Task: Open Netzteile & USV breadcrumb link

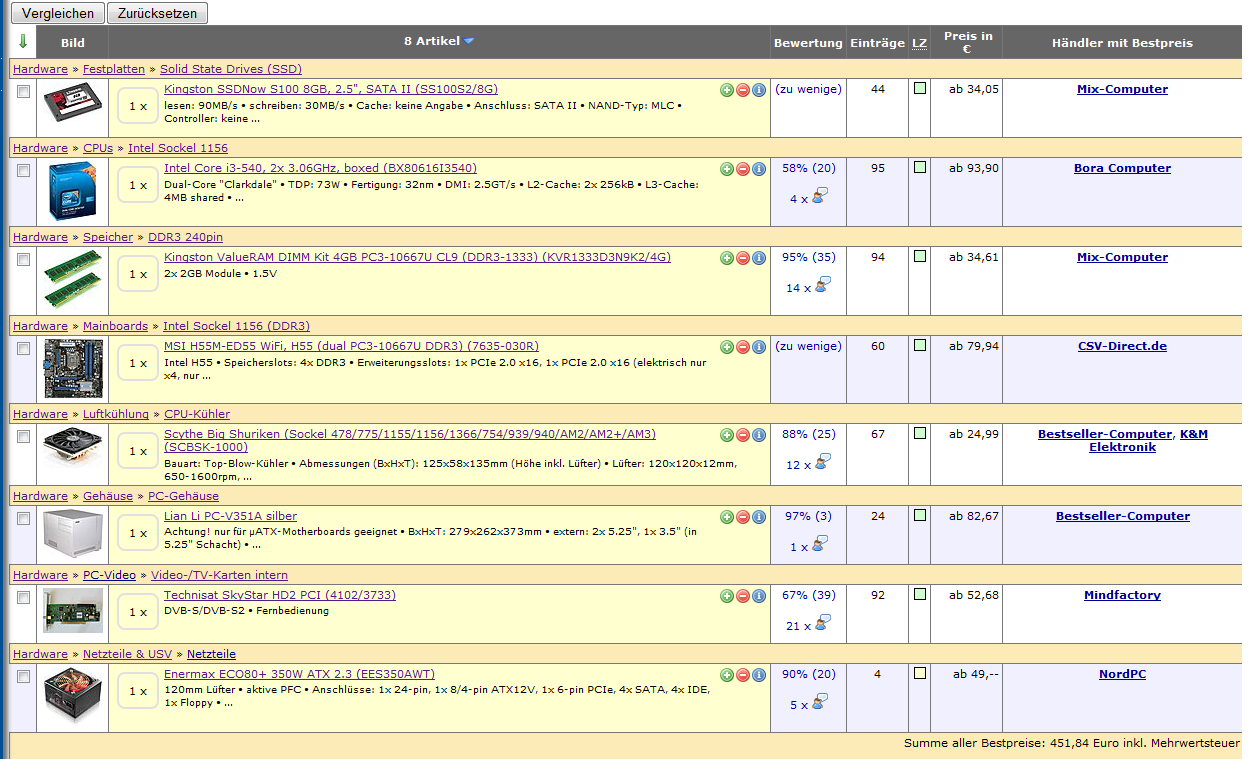Action: pos(127,654)
